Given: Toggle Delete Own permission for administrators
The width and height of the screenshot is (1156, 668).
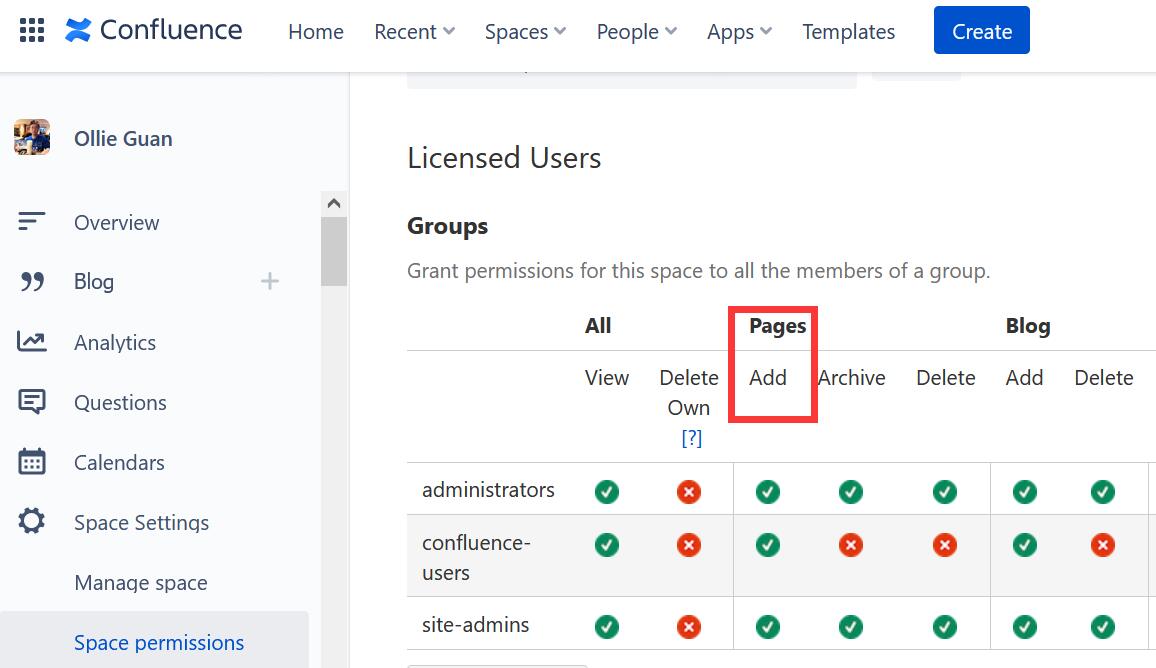Looking at the screenshot, I should [x=688, y=491].
